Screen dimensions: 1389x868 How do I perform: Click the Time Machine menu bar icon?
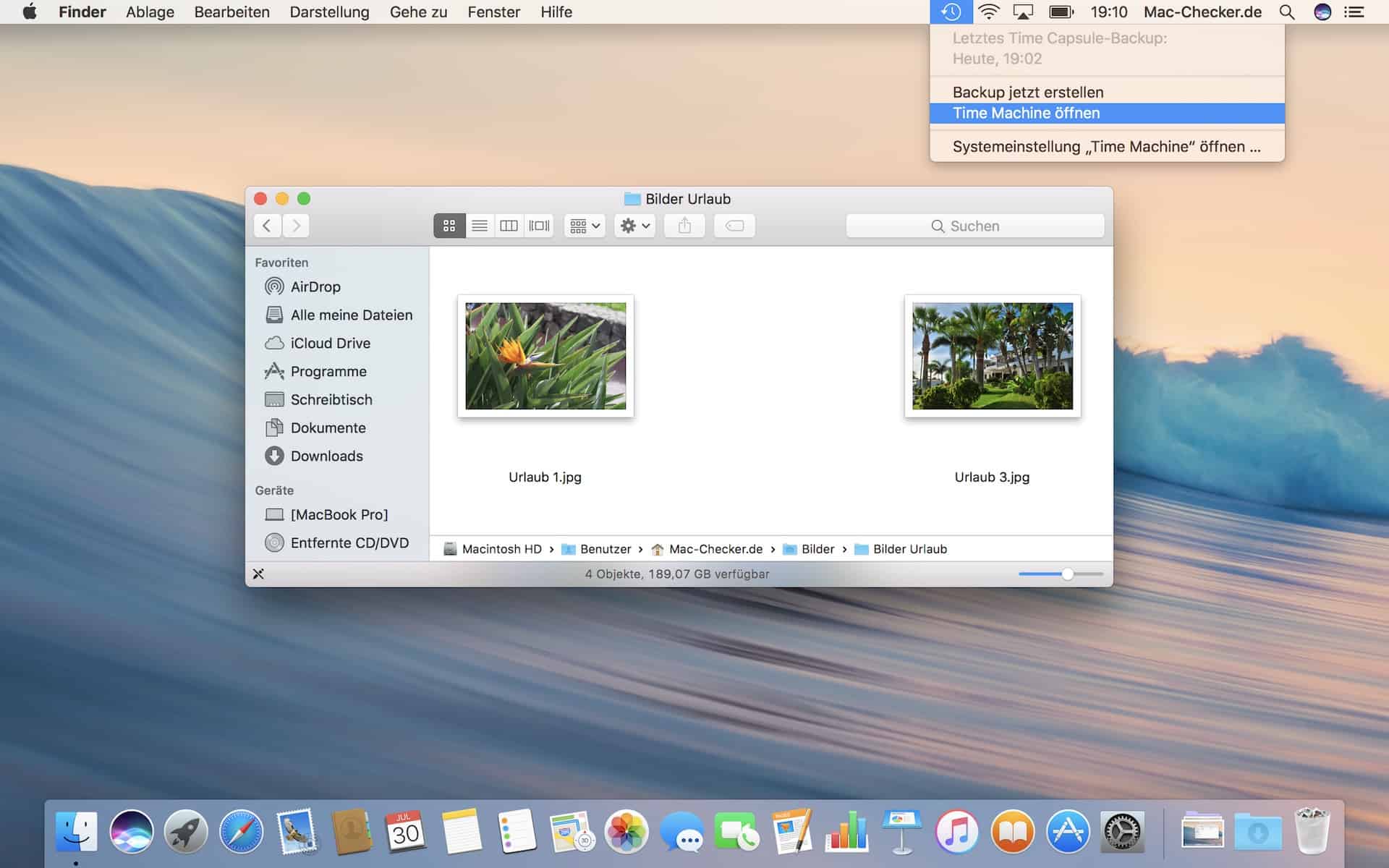click(950, 12)
